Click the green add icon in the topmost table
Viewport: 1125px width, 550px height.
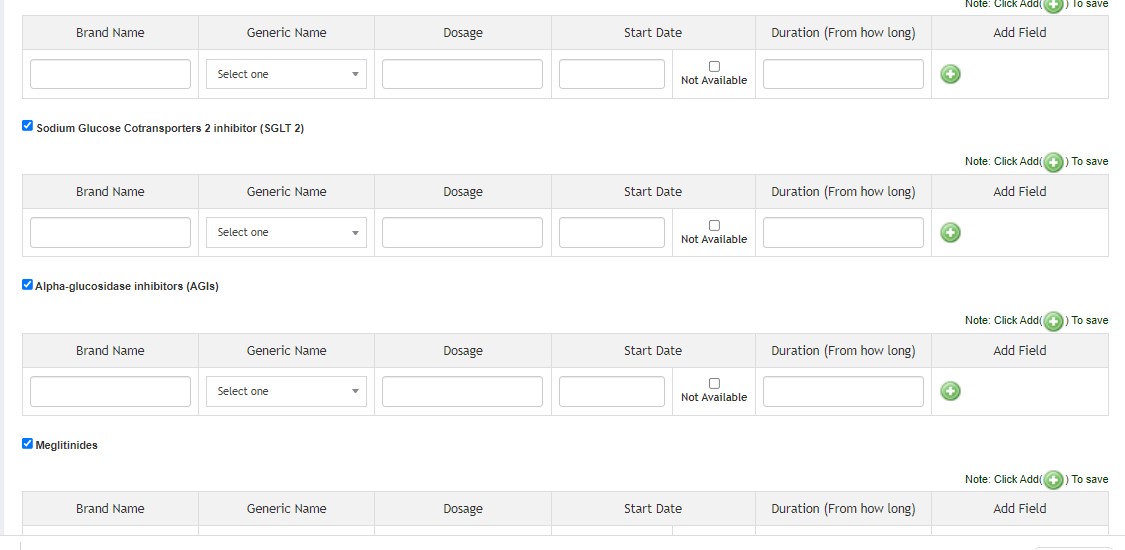point(951,74)
